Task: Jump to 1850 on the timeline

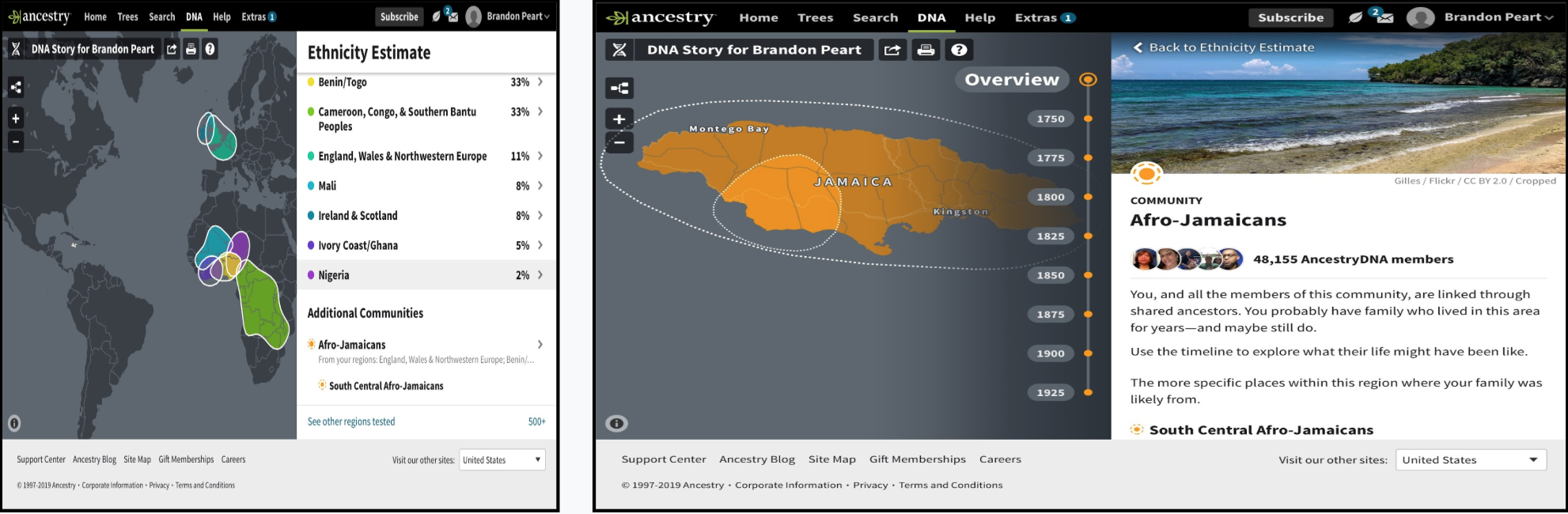Action: [1051, 275]
